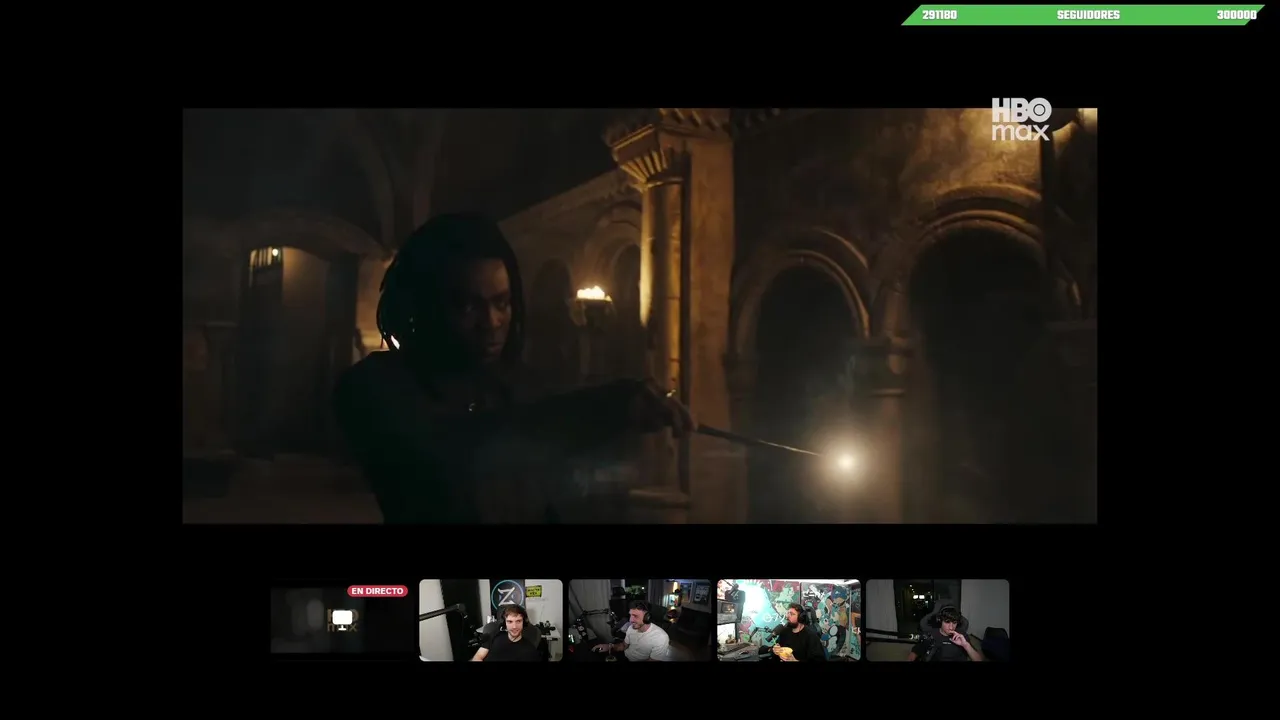Click the main HBO Max video player
Viewport: 1280px width, 720px height.
tap(640, 316)
